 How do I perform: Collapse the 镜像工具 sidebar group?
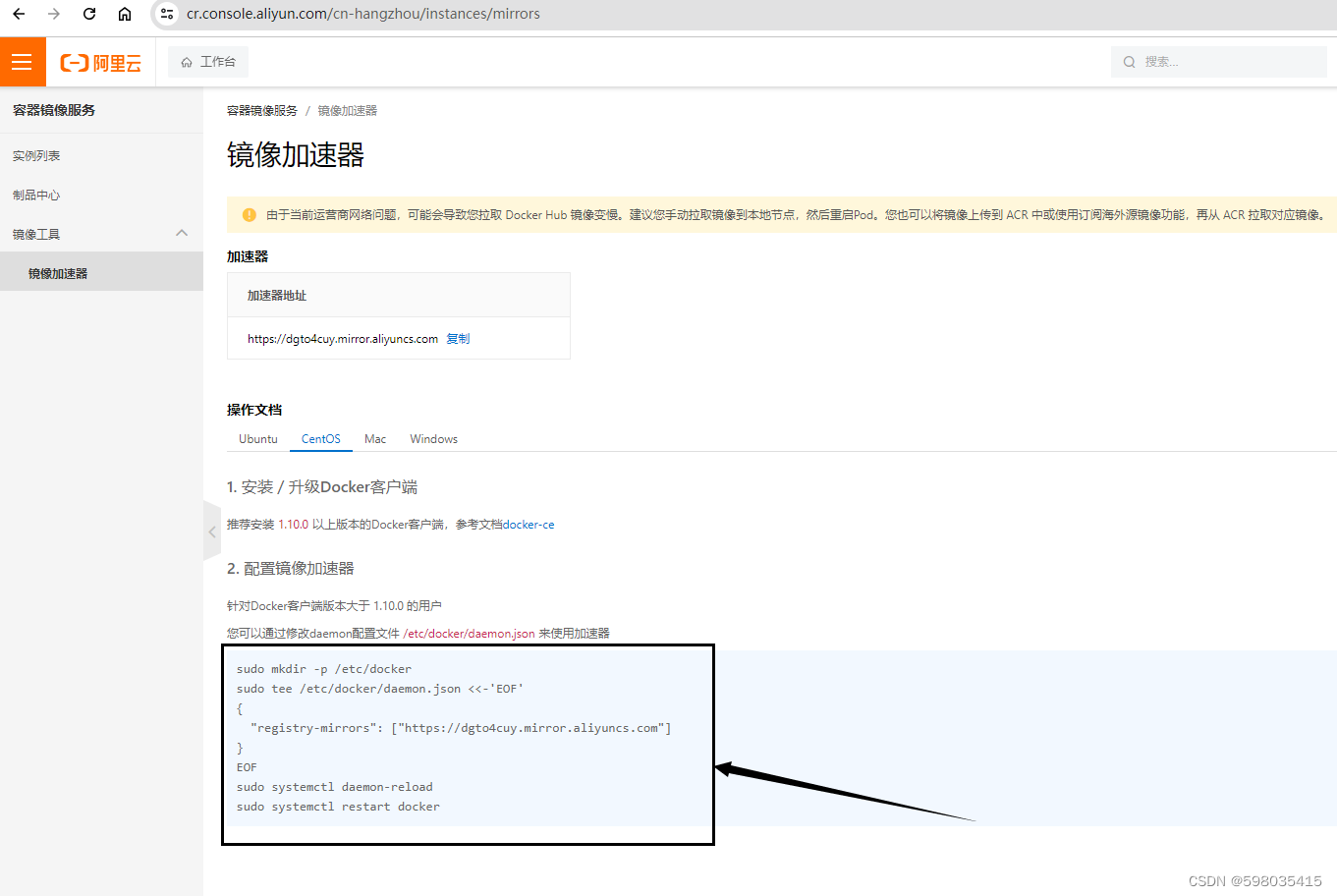click(101, 234)
